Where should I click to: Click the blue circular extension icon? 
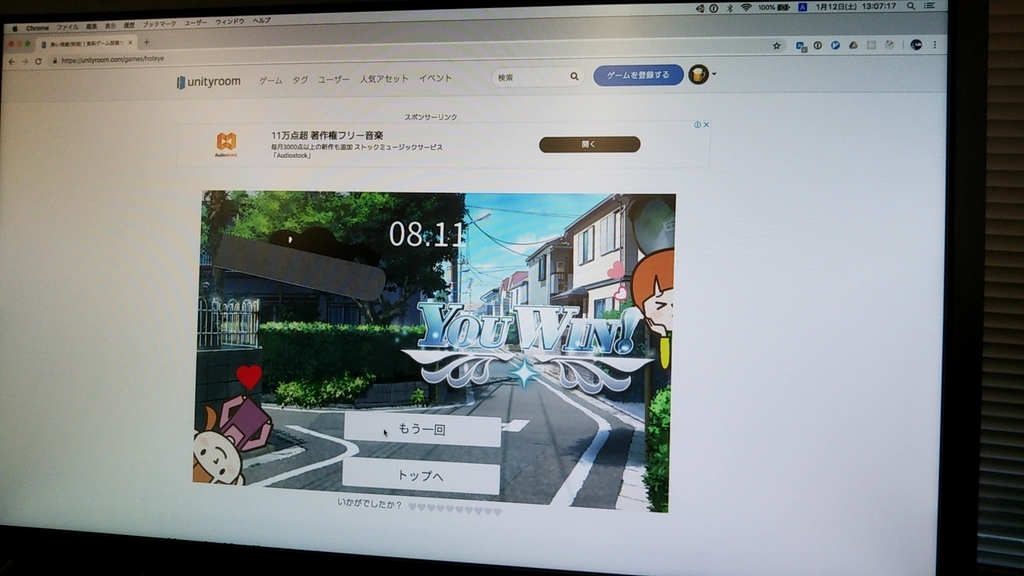[835, 46]
